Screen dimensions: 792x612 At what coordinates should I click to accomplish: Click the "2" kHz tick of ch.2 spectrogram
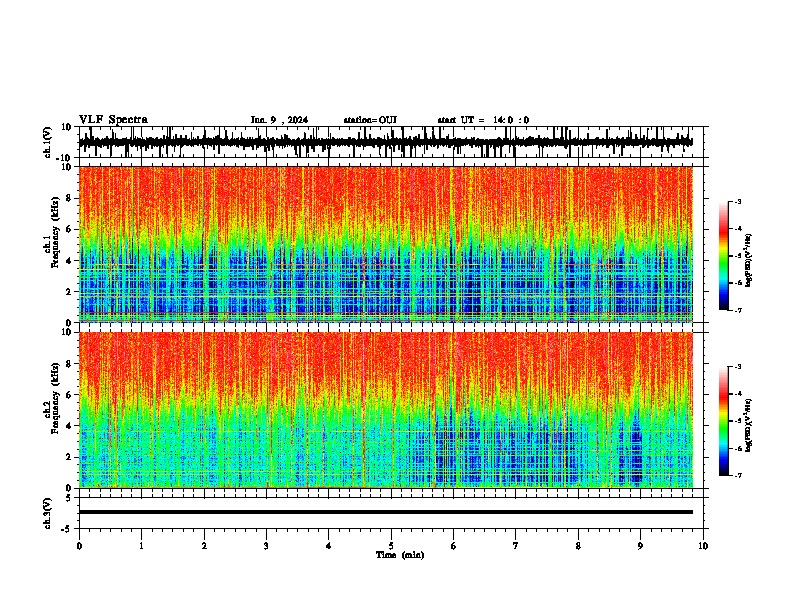[69, 457]
